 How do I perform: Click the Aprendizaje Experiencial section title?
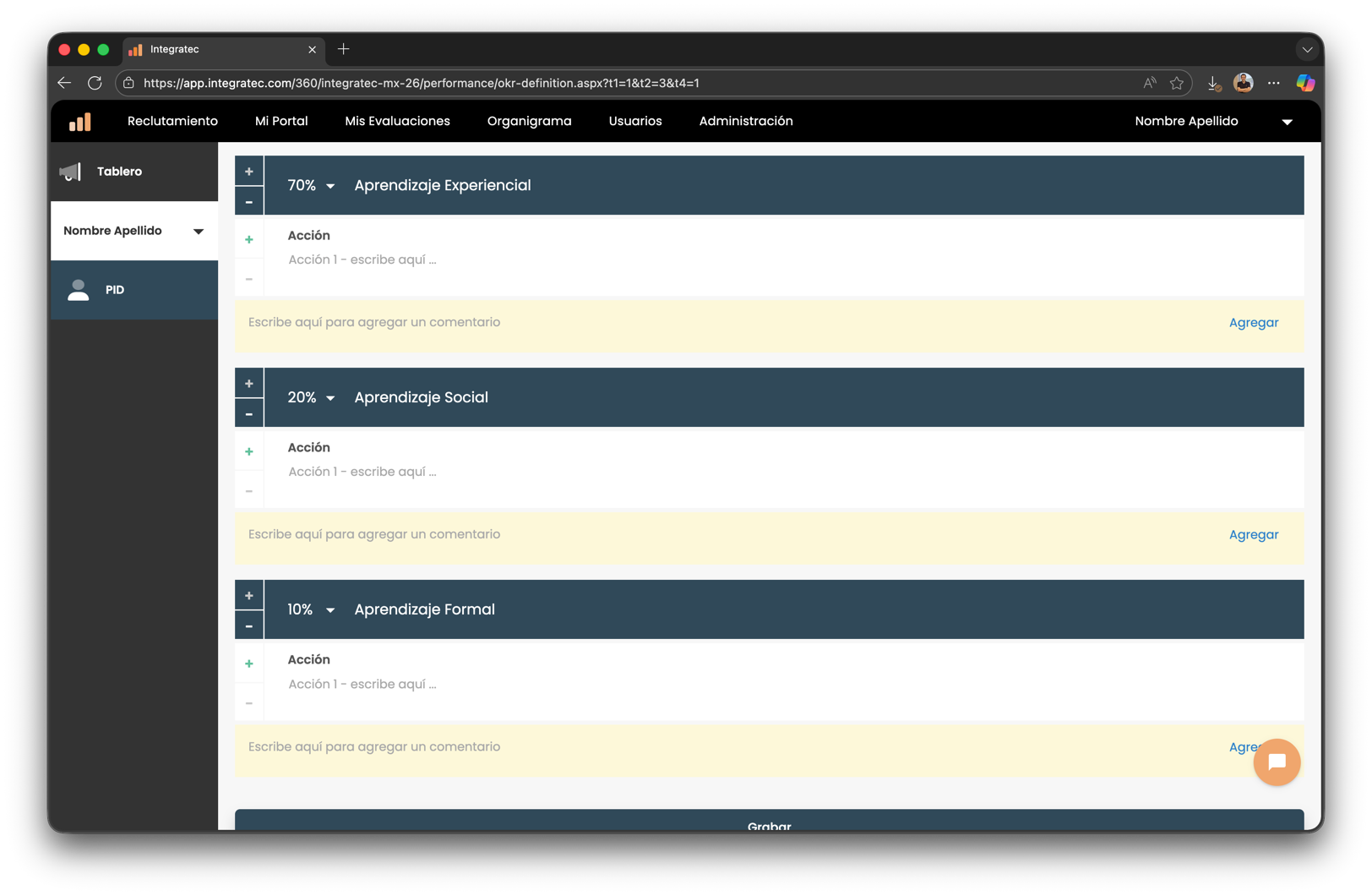[443, 186]
